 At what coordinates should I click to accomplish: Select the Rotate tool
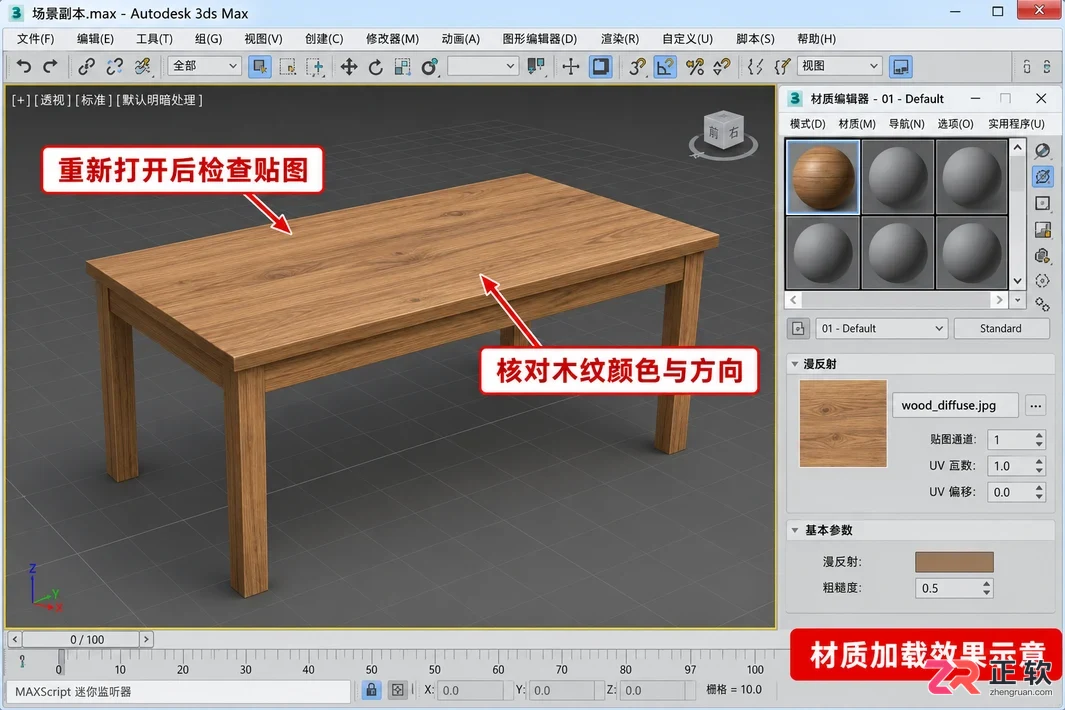(x=376, y=67)
